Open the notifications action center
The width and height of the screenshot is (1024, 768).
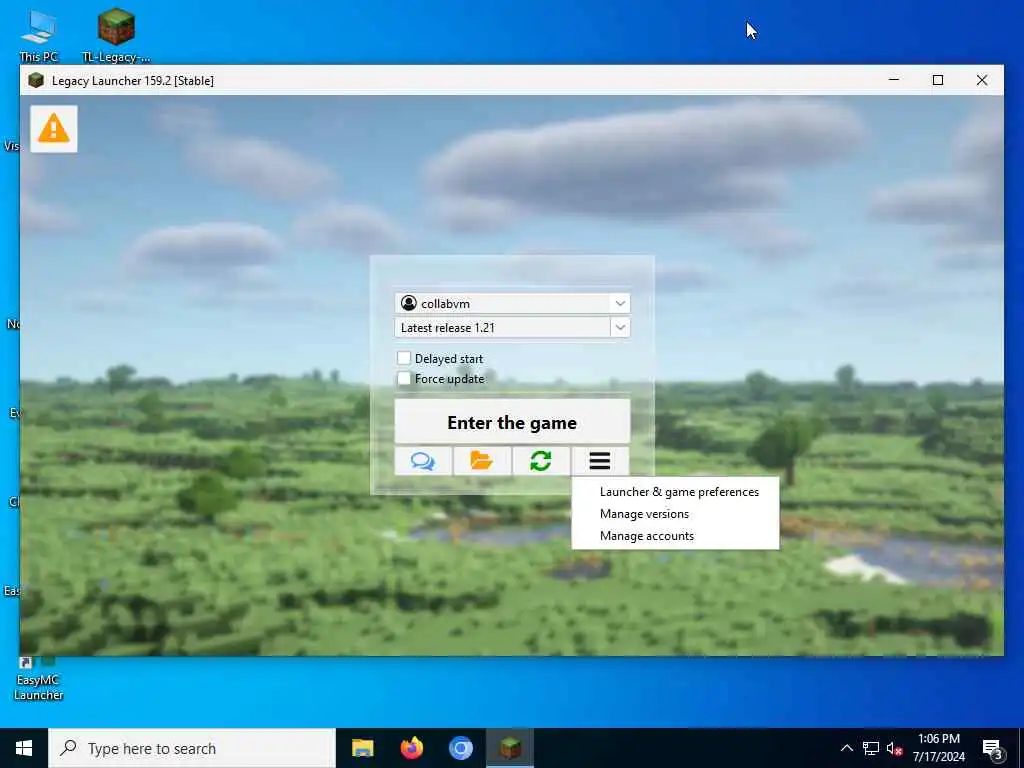pos(993,748)
